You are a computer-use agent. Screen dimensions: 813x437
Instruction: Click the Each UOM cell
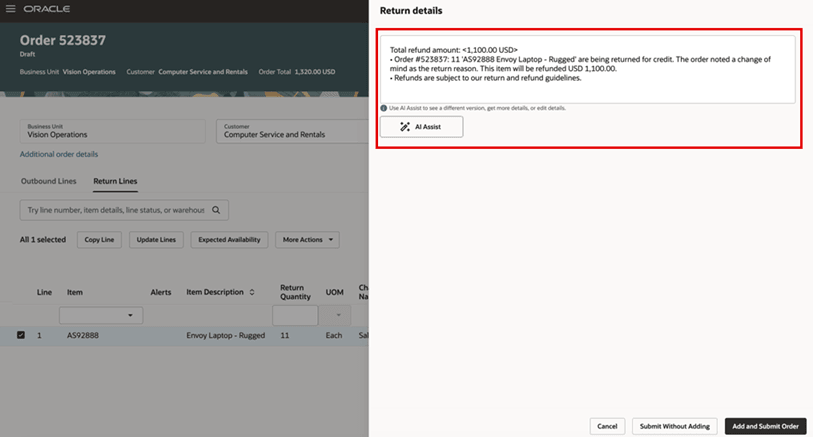334,335
